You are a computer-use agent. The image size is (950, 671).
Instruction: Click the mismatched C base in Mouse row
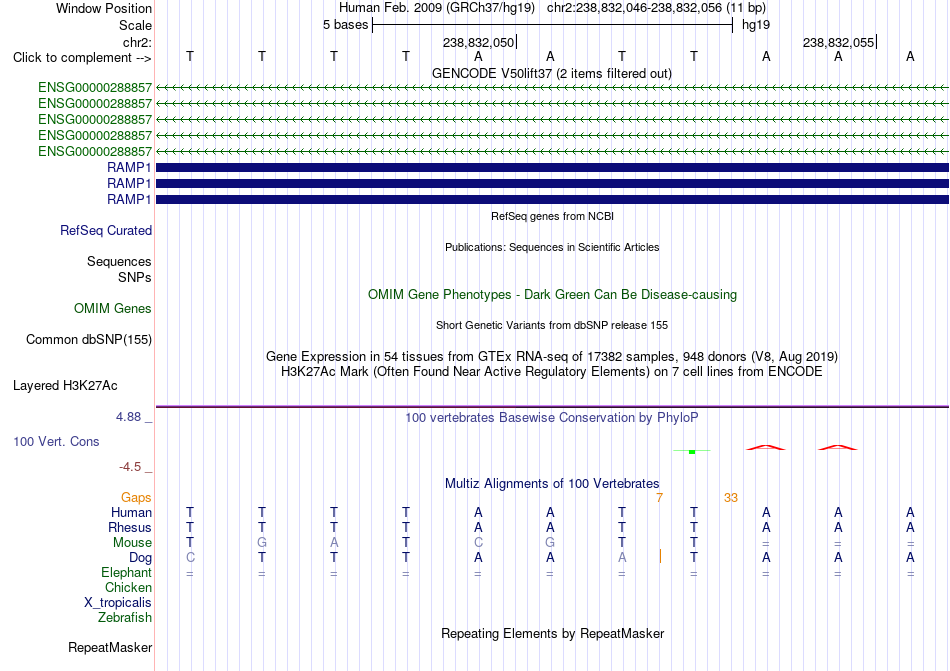478,543
